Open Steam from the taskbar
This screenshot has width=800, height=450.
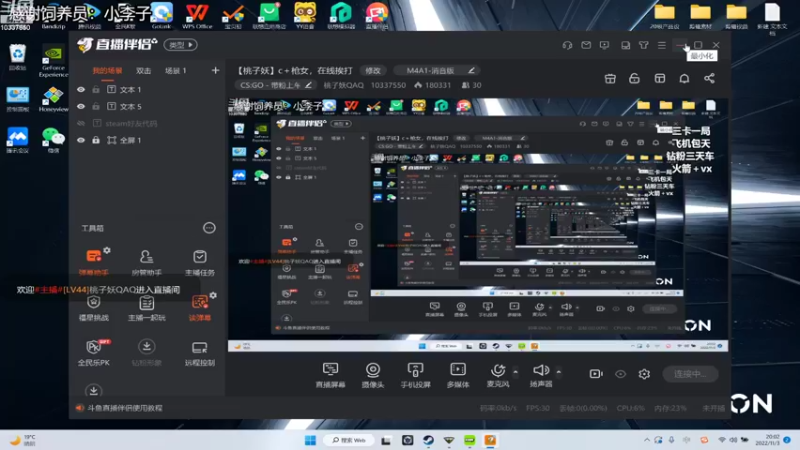click(428, 440)
